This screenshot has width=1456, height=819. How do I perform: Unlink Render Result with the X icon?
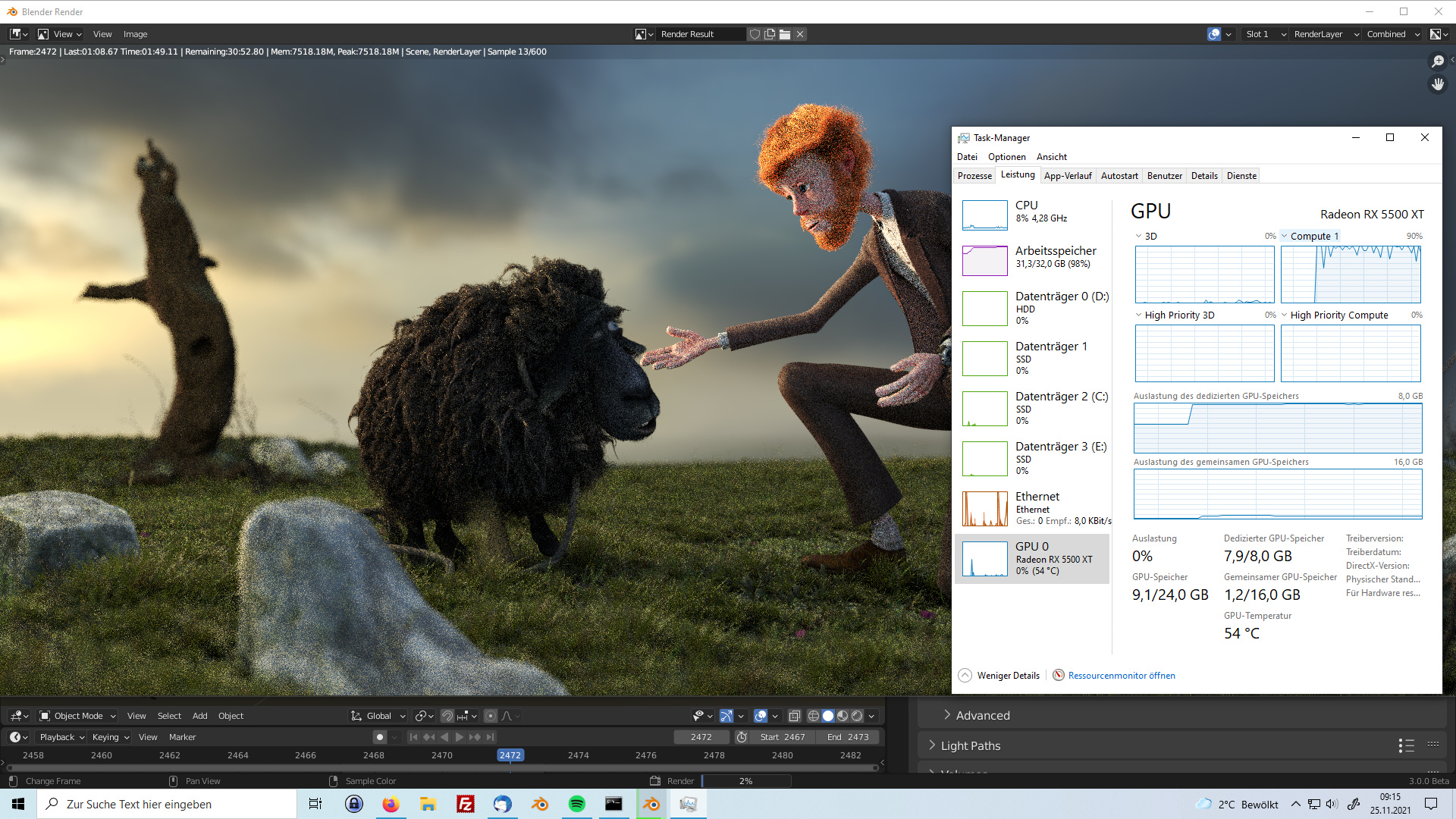[x=800, y=34]
